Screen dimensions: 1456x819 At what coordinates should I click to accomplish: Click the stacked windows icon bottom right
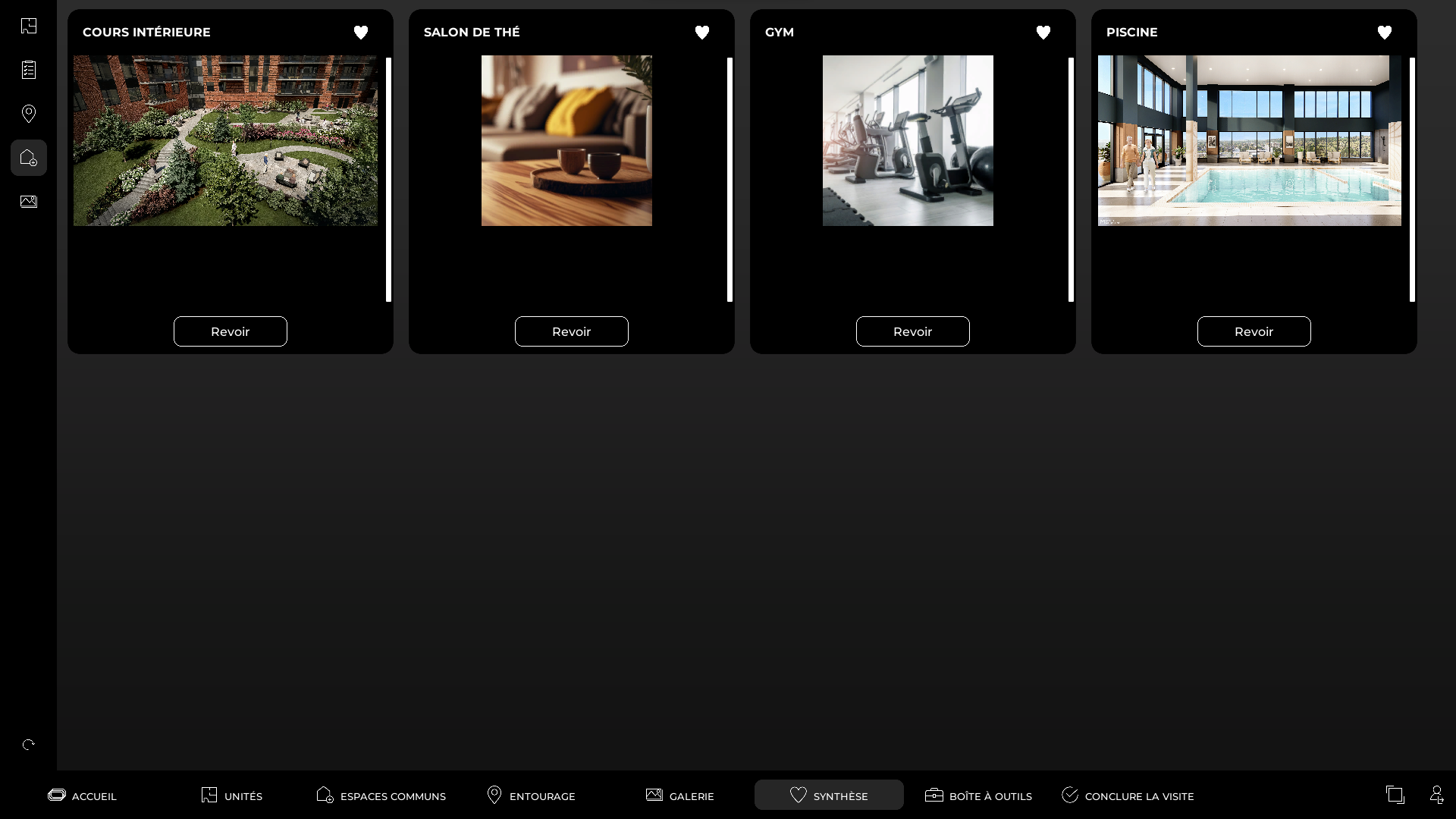pyautogui.click(x=1395, y=795)
